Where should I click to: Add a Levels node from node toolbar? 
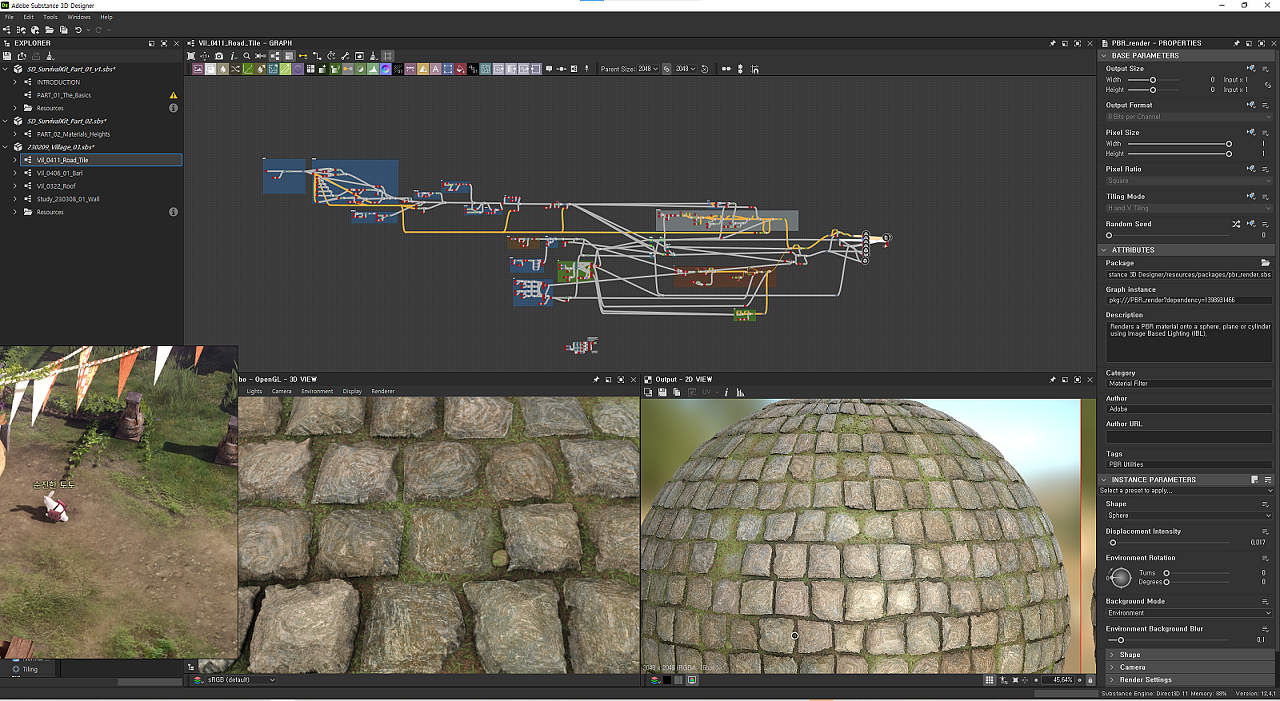(373, 69)
